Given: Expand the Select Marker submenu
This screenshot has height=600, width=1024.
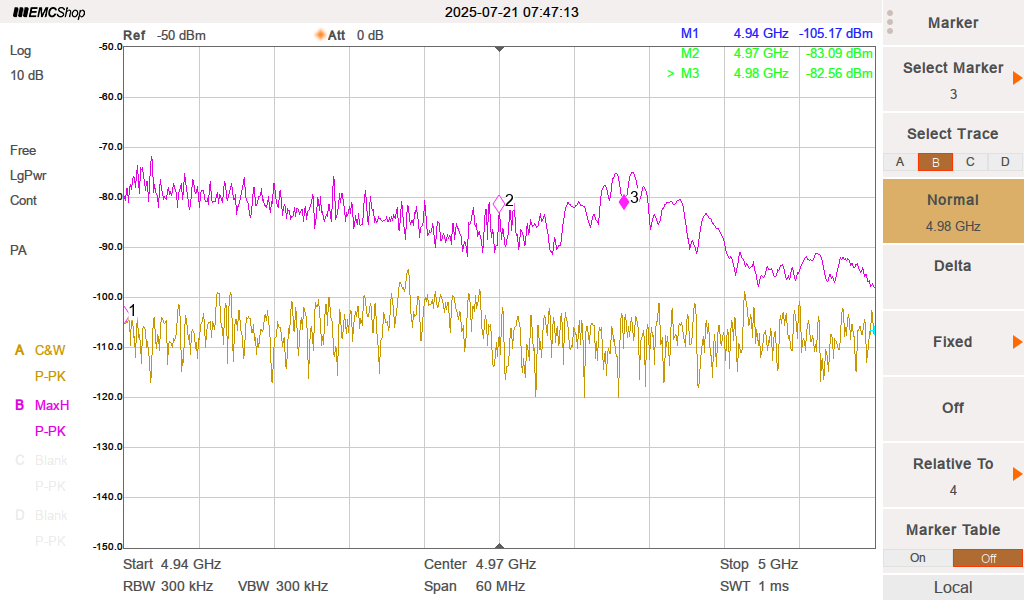Looking at the screenshot, I should [1016, 79].
